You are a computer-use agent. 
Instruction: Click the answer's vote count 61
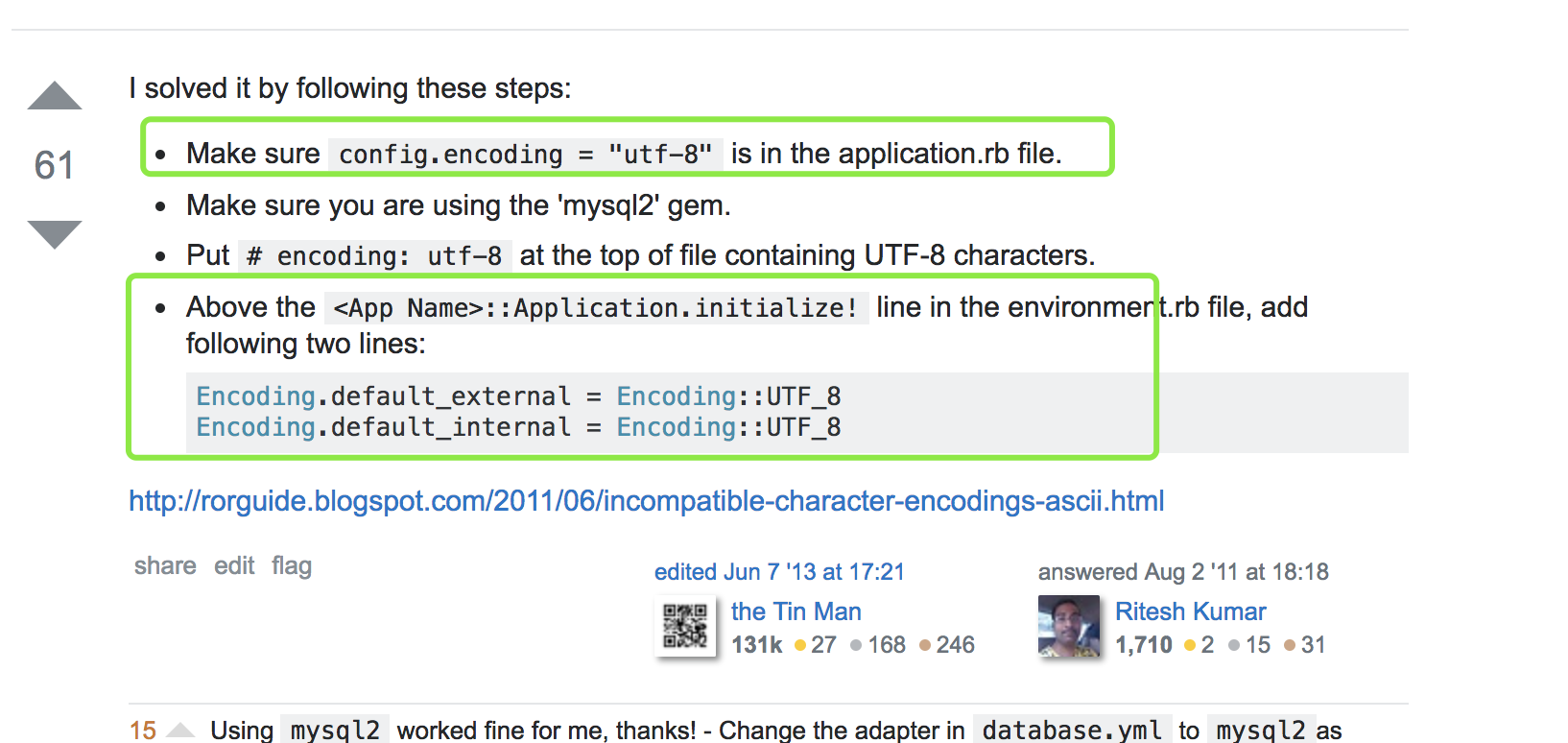coord(54,165)
